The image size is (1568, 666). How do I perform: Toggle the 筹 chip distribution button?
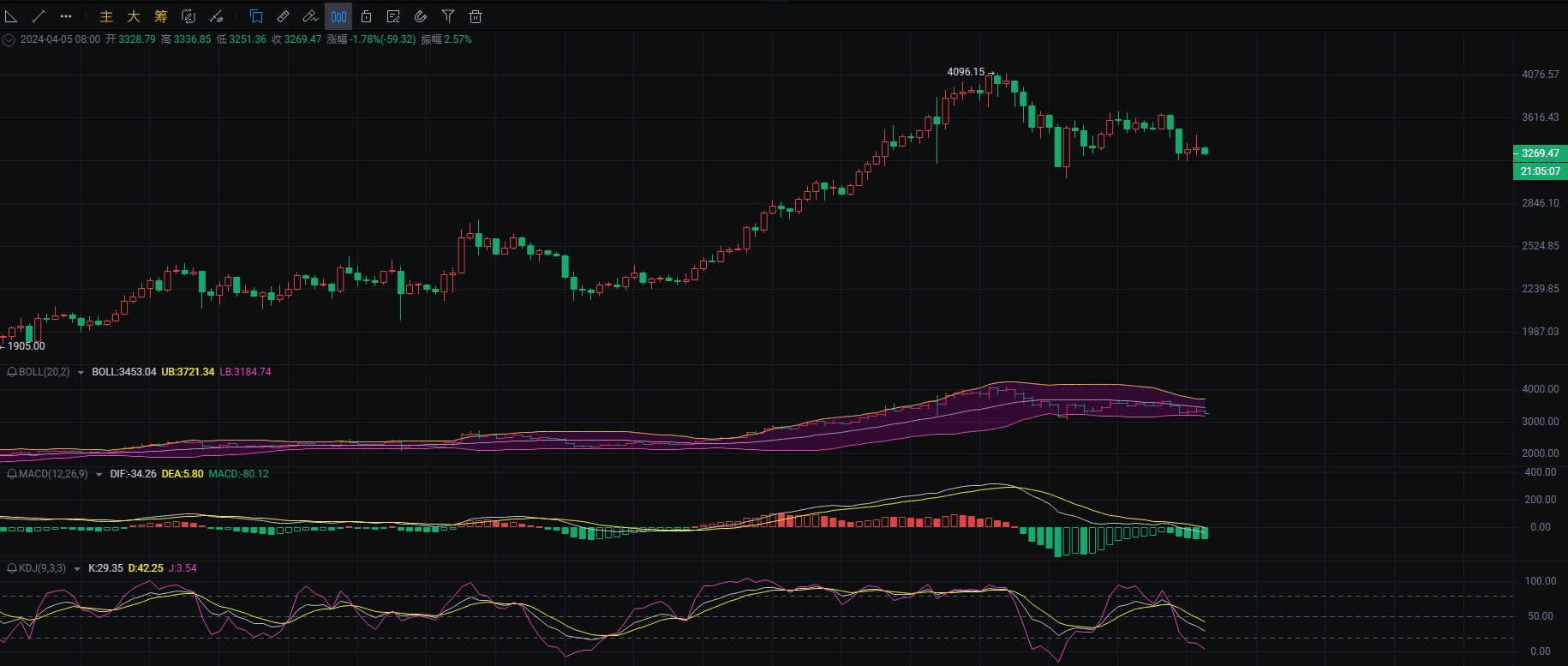tap(161, 16)
